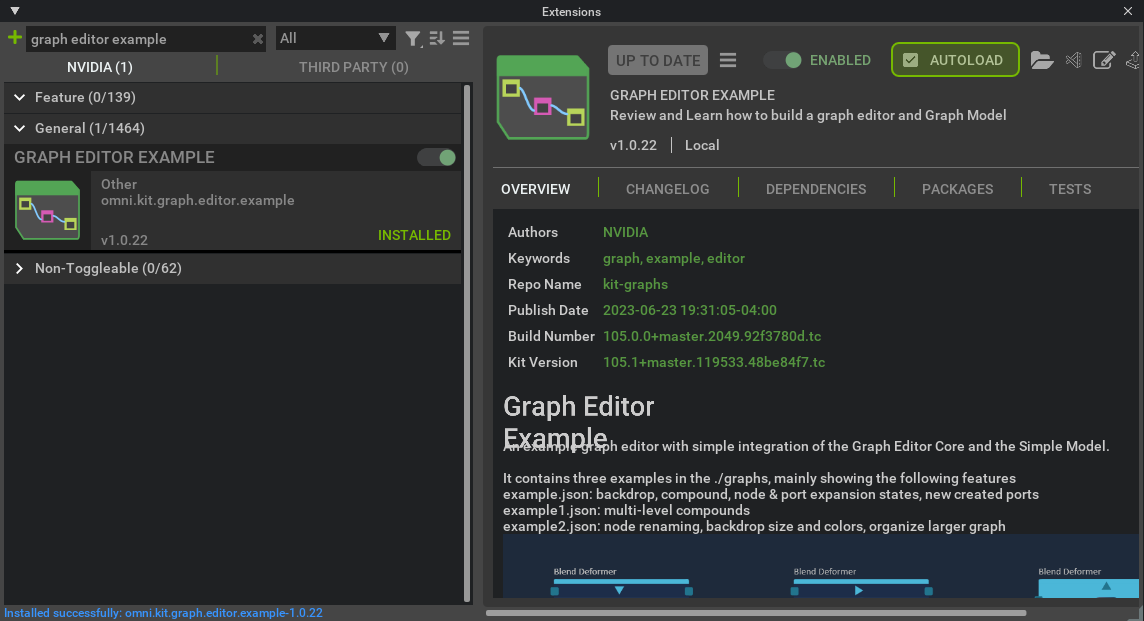
Task: Open in Visual Studio Code icon
Action: 1073,60
